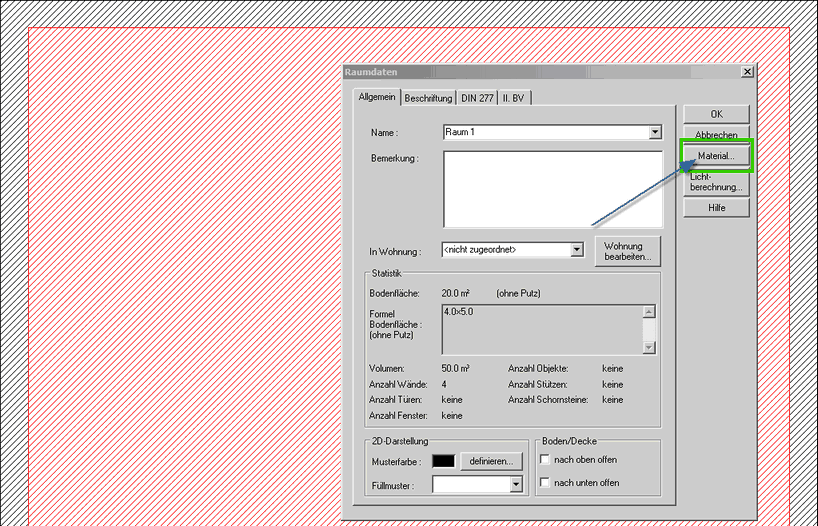Confirm the dialog with OK
Image resolution: width=818 pixels, height=526 pixels.
tap(716, 115)
